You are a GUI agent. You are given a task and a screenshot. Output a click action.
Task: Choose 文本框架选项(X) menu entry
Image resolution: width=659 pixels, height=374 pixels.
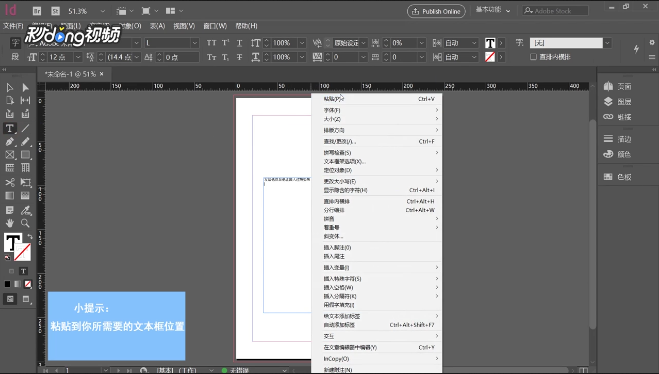[x=377, y=161]
